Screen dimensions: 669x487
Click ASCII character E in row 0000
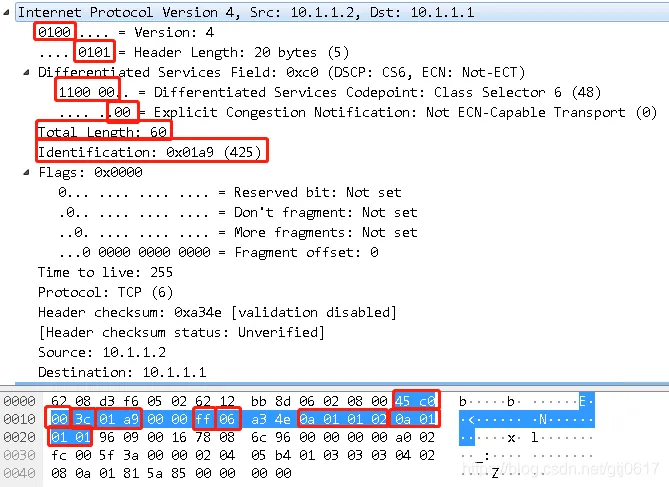(582, 401)
